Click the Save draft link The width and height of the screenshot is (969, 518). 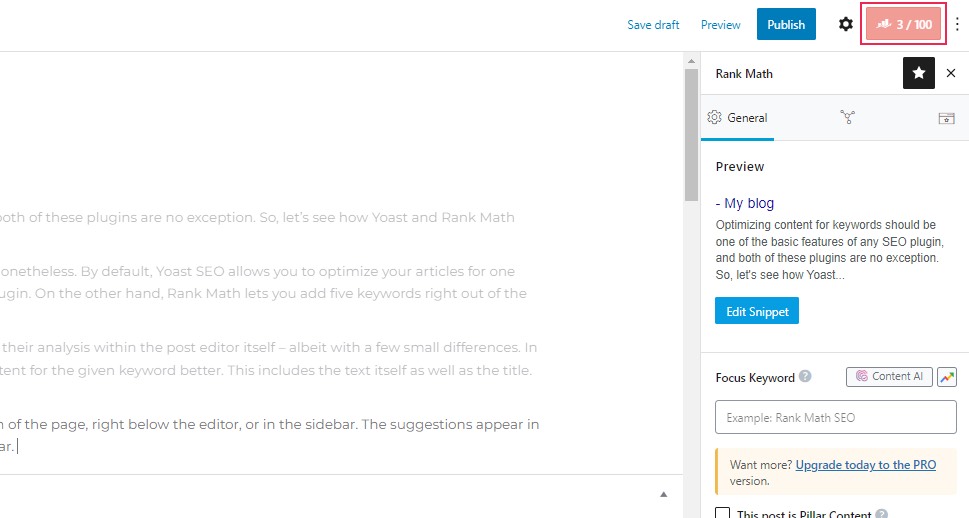click(x=653, y=25)
